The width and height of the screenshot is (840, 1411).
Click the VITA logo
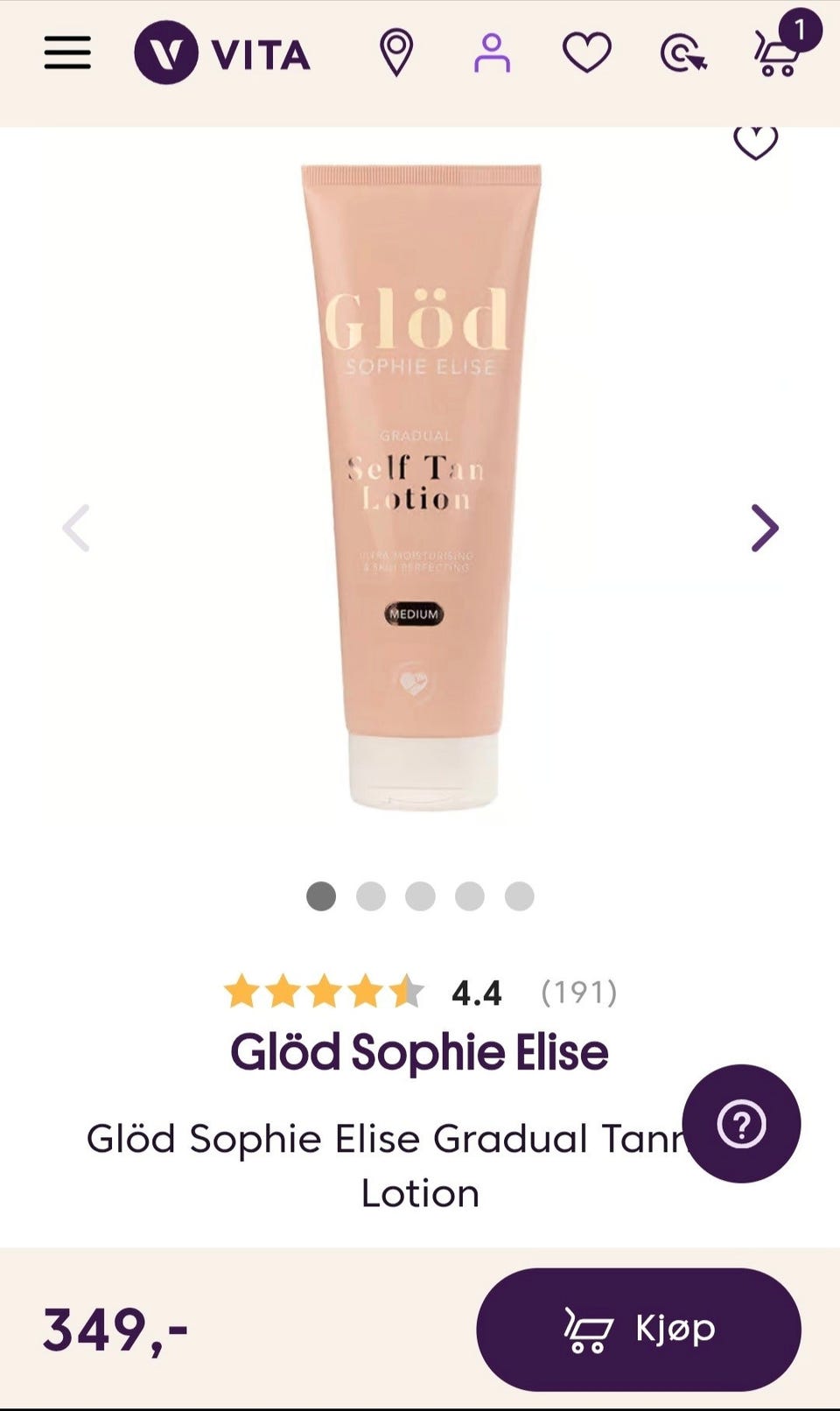[x=222, y=53]
